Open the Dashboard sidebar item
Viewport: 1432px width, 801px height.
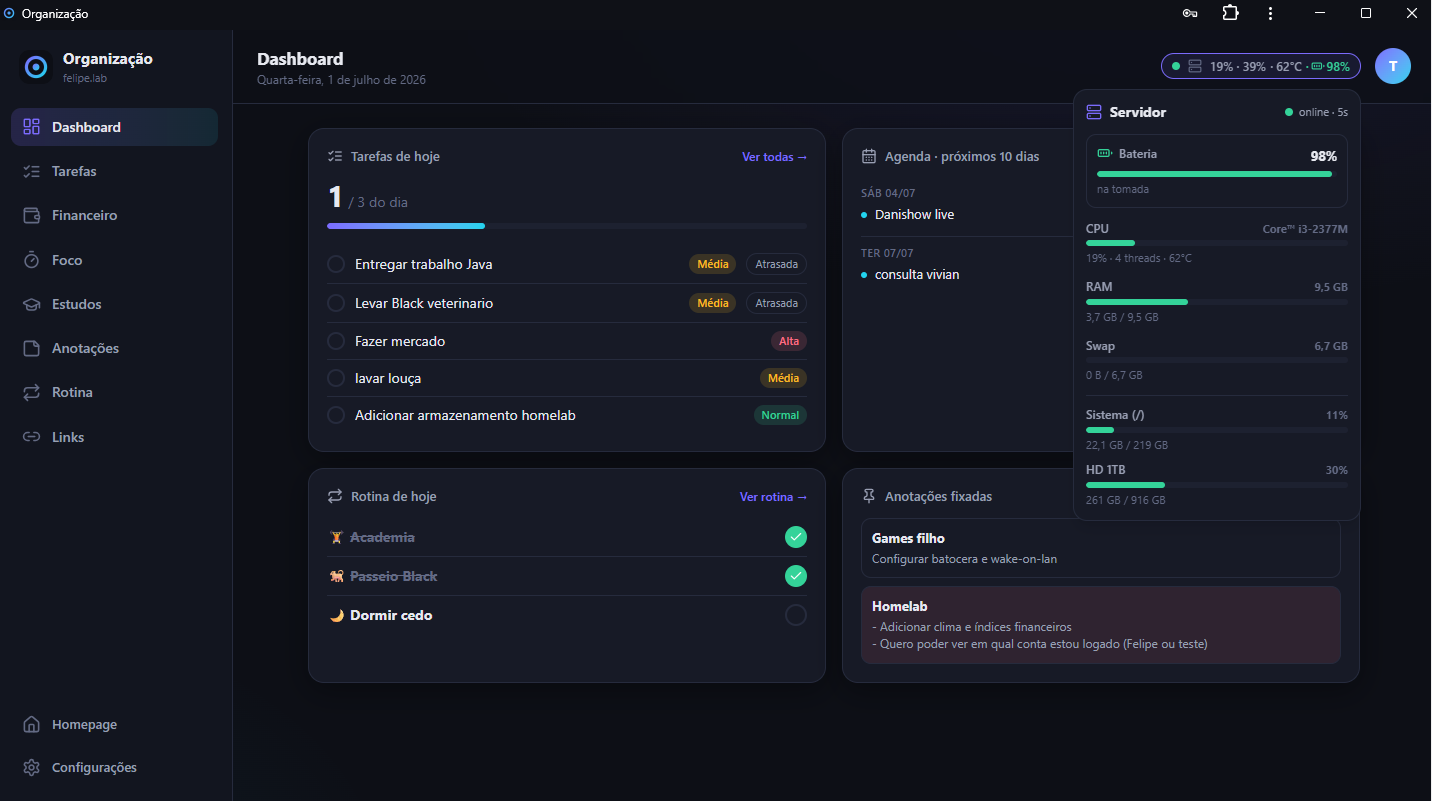114,127
